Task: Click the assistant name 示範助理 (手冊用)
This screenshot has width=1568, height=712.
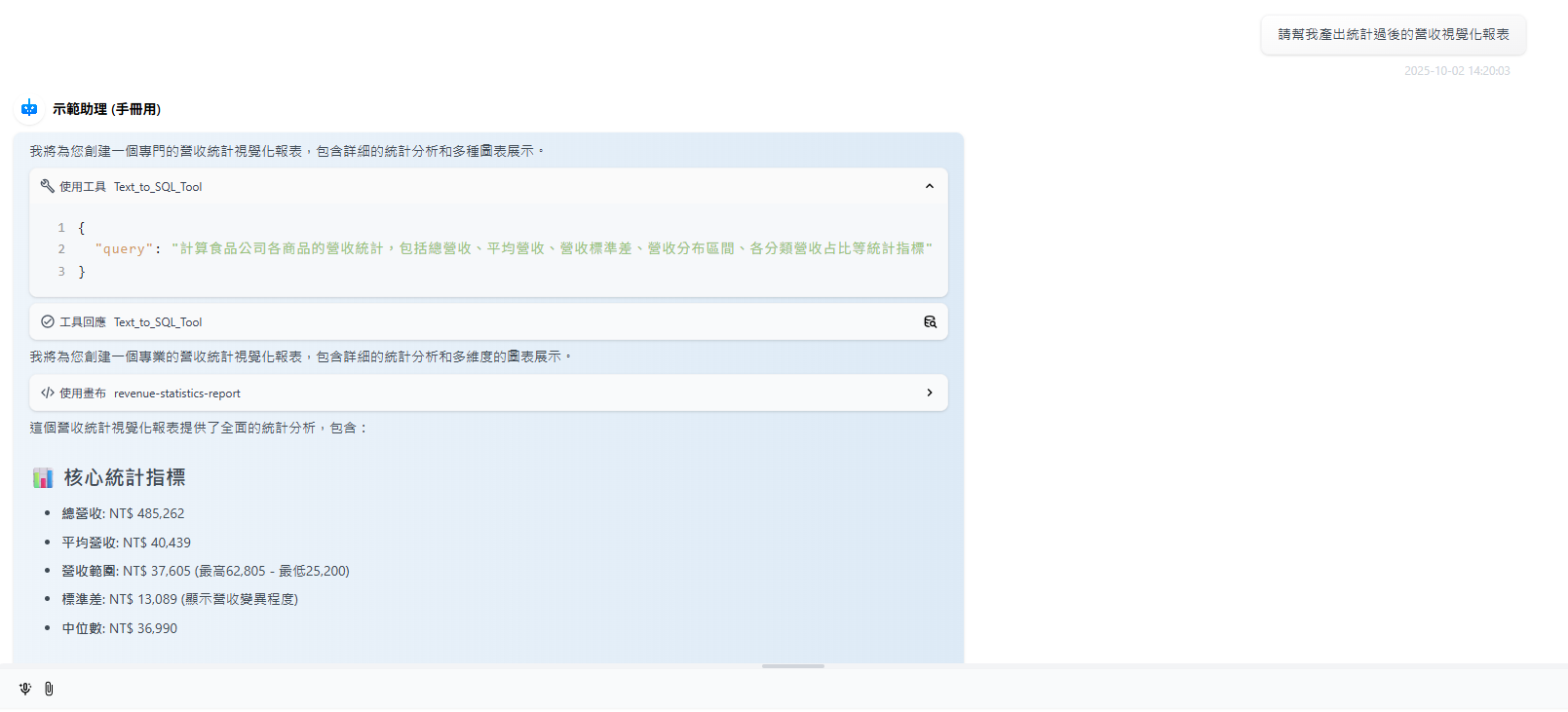Action: (x=106, y=109)
